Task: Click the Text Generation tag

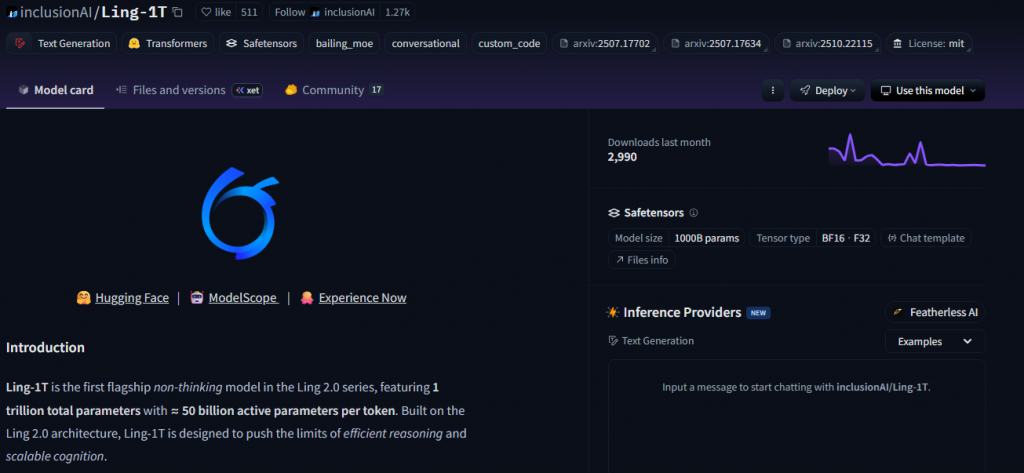Action: point(62,43)
